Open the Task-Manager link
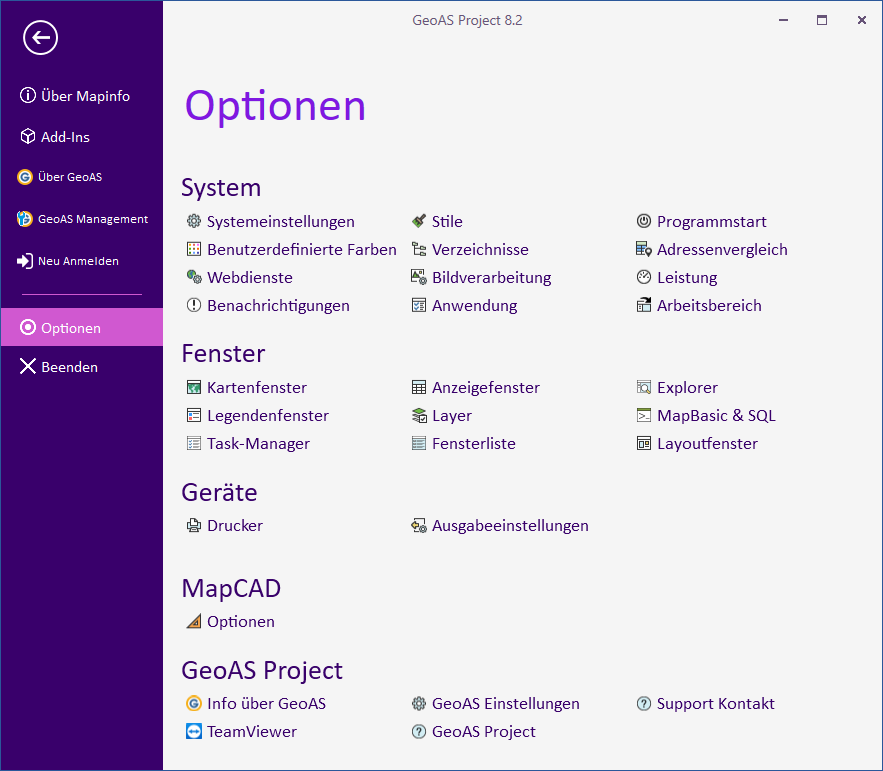The width and height of the screenshot is (883, 771). tap(258, 443)
